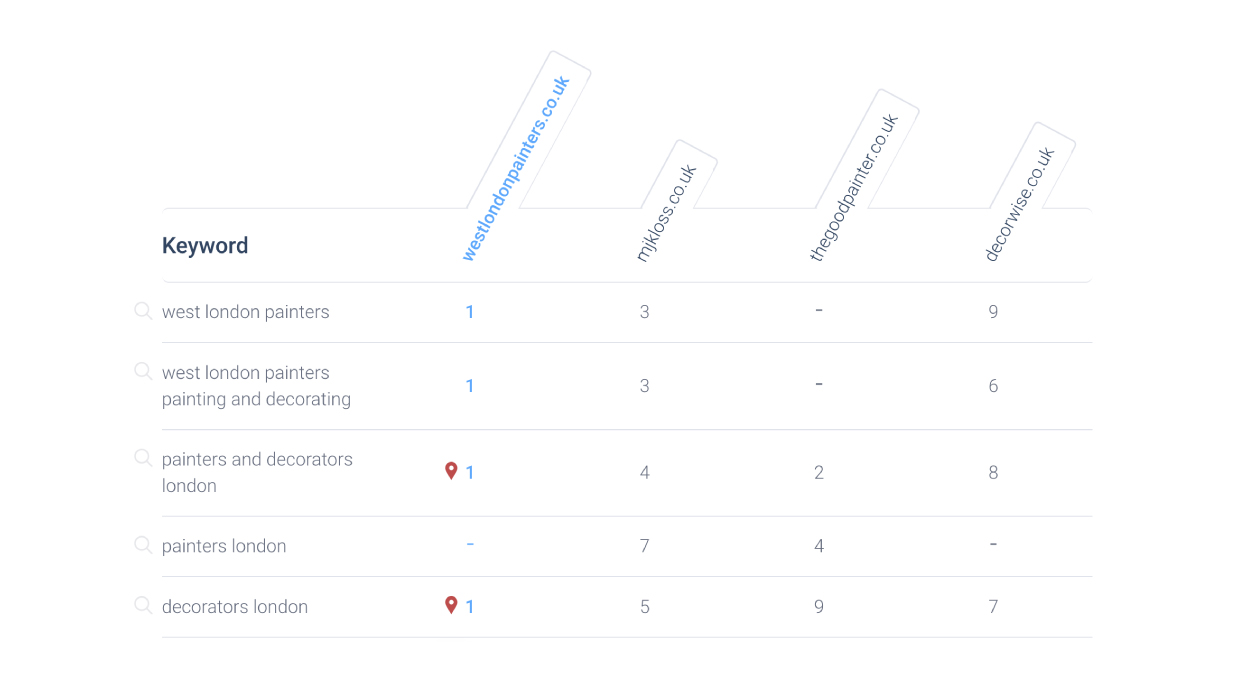The width and height of the screenshot is (1245, 680).
Task: Click mjkloss rank 7 in 'painters london' row
Action: coord(645,546)
